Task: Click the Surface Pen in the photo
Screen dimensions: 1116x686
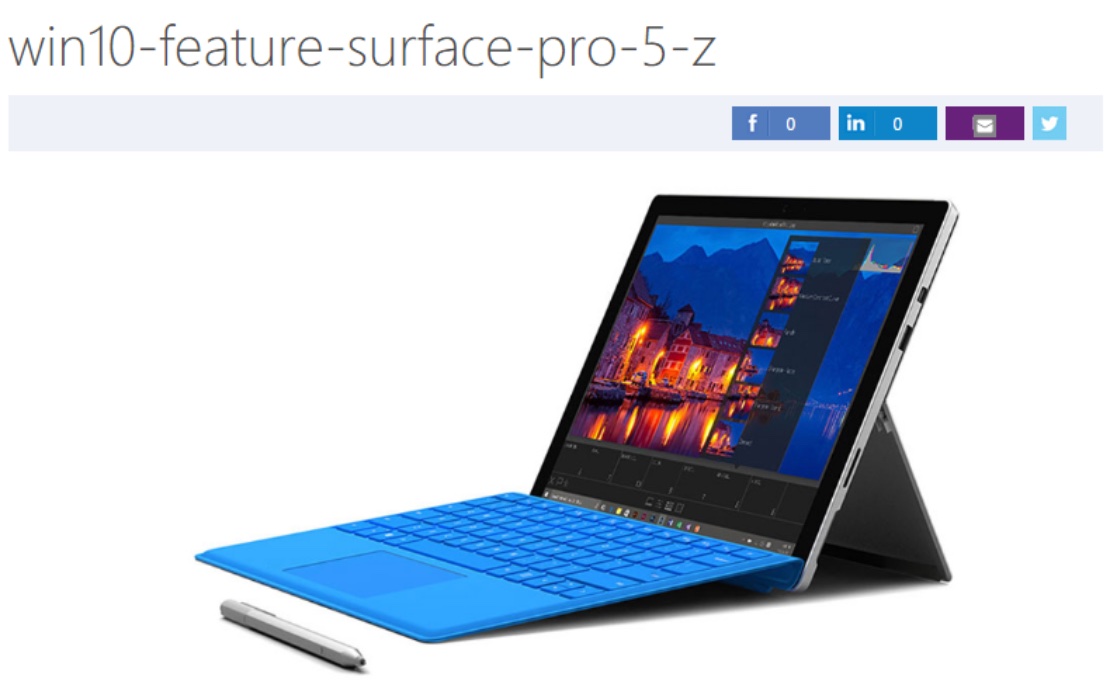Action: 293,633
